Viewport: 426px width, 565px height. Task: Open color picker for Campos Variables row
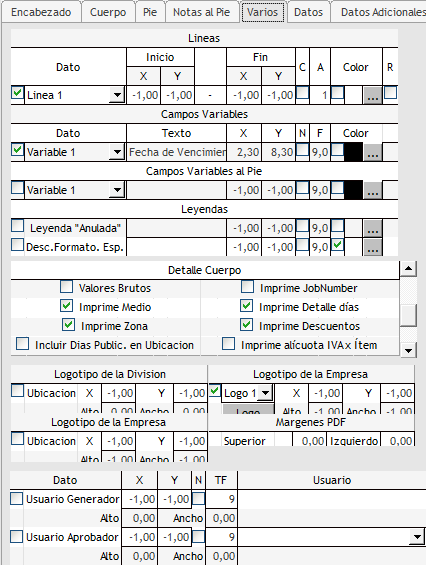(x=373, y=152)
